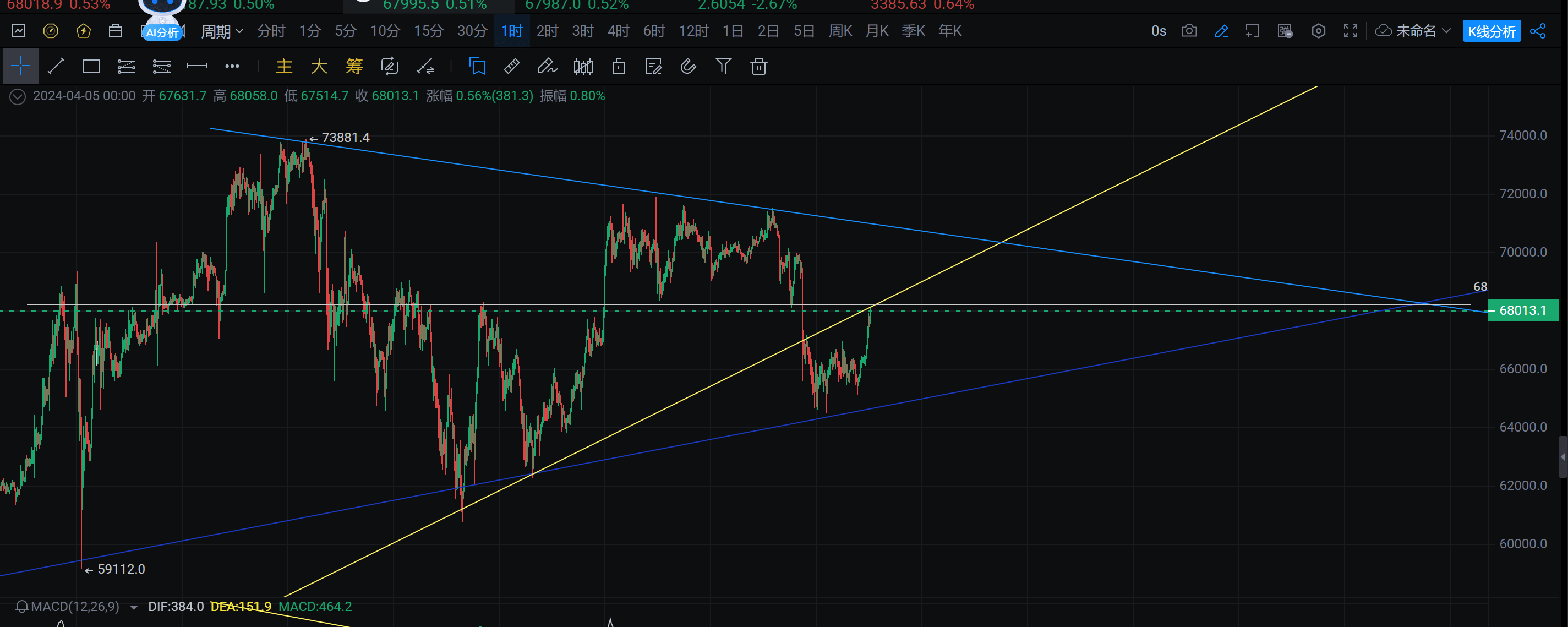The width and height of the screenshot is (1568, 627).
Task: Click the magnet snap tool icon
Action: tap(688, 66)
